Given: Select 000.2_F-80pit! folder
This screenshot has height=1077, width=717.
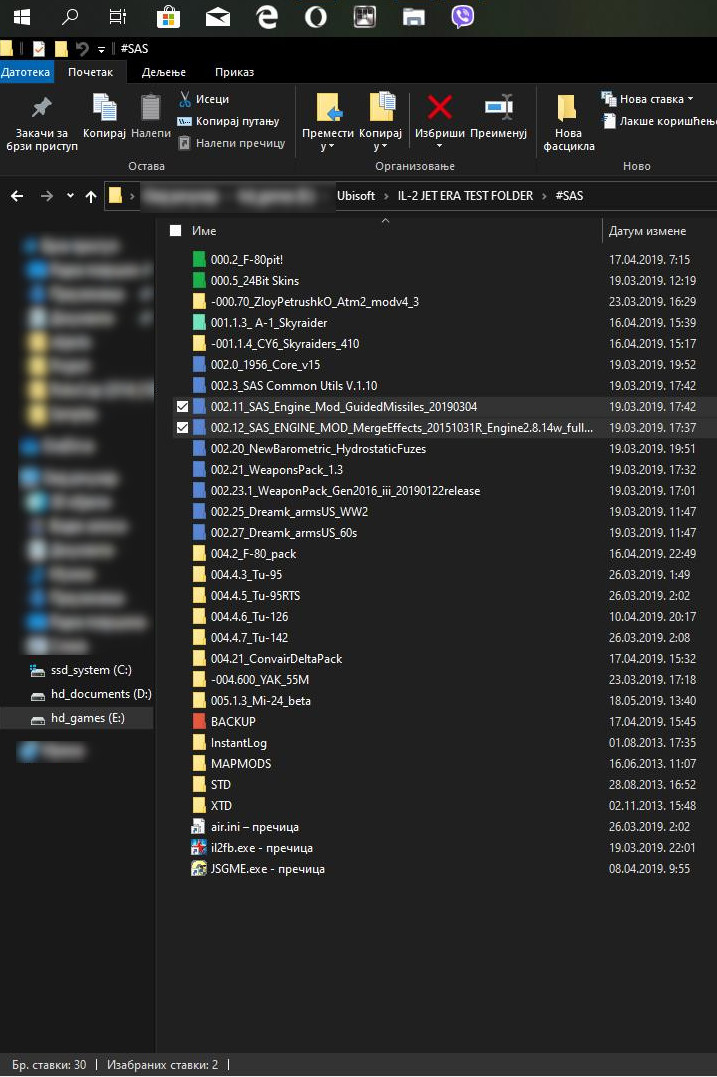Looking at the screenshot, I should (x=247, y=260).
